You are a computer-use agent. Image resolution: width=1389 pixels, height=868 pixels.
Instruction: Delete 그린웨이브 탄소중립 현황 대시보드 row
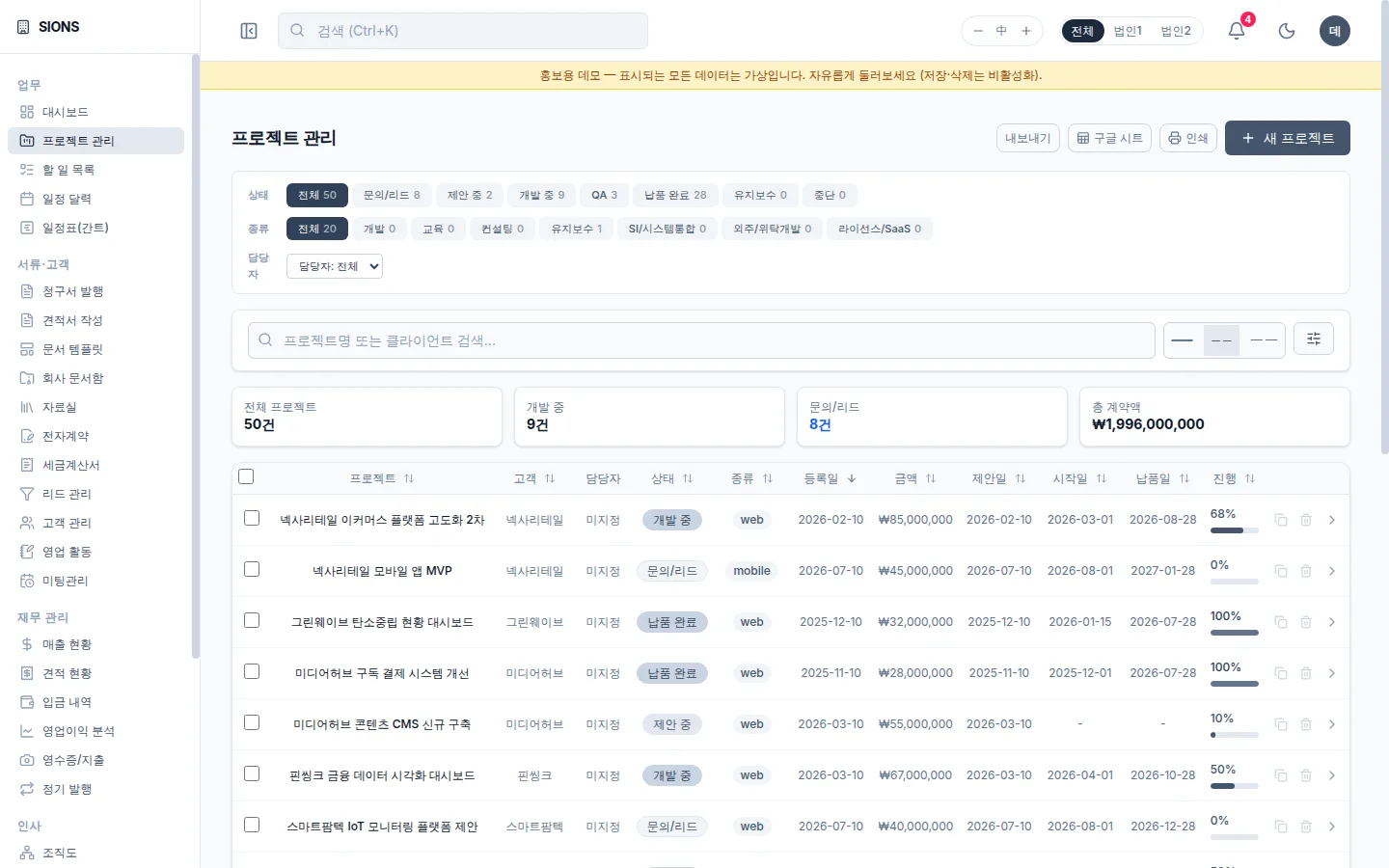[1306, 622]
